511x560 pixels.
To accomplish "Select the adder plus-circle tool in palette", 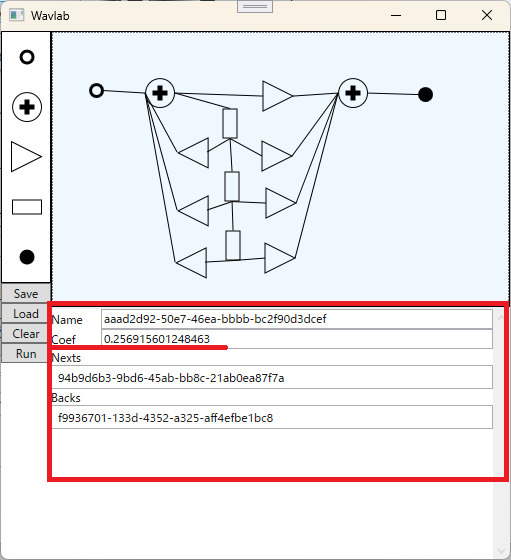I will tap(27, 107).
